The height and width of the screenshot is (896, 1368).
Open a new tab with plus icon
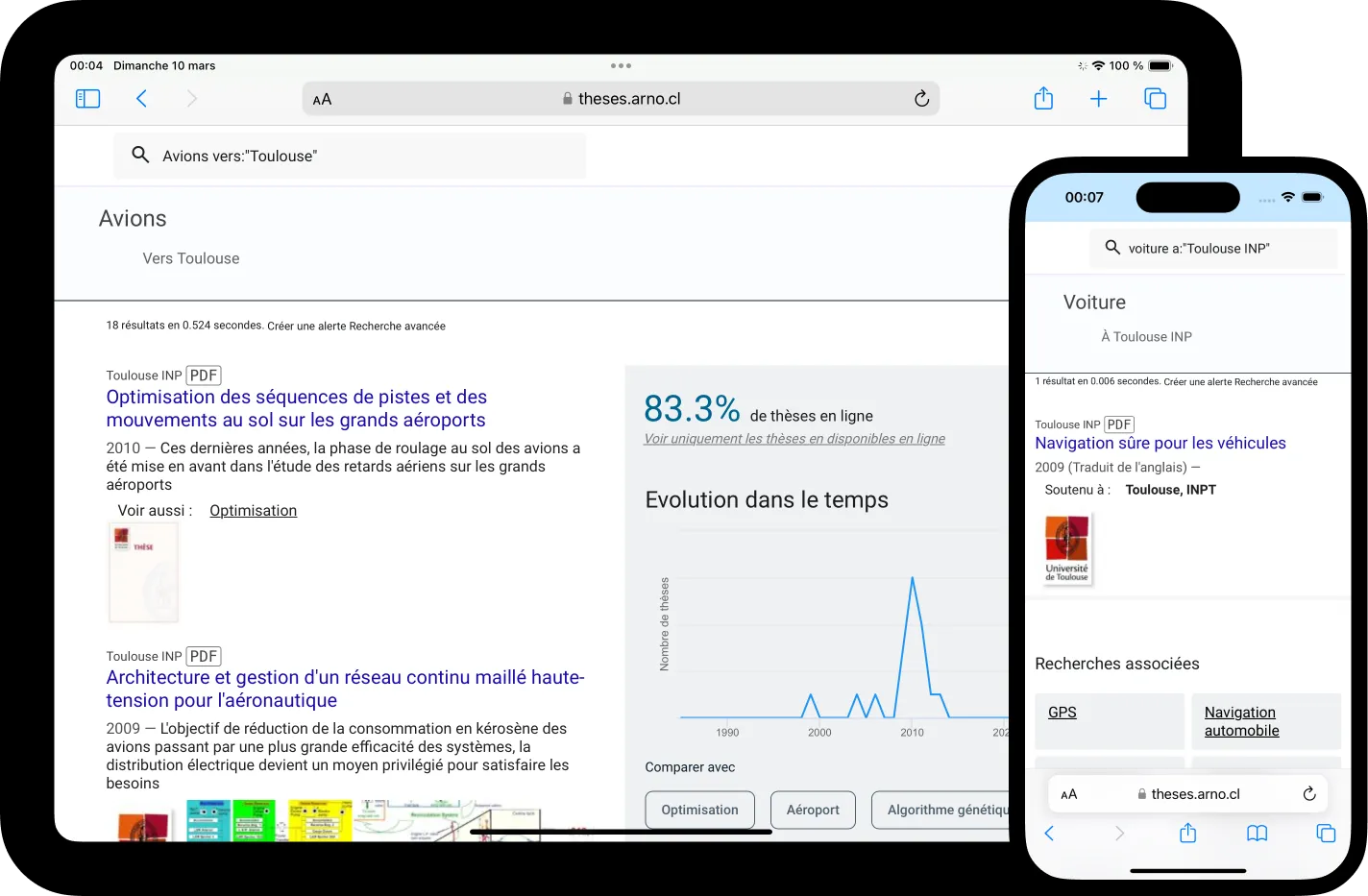[1098, 99]
